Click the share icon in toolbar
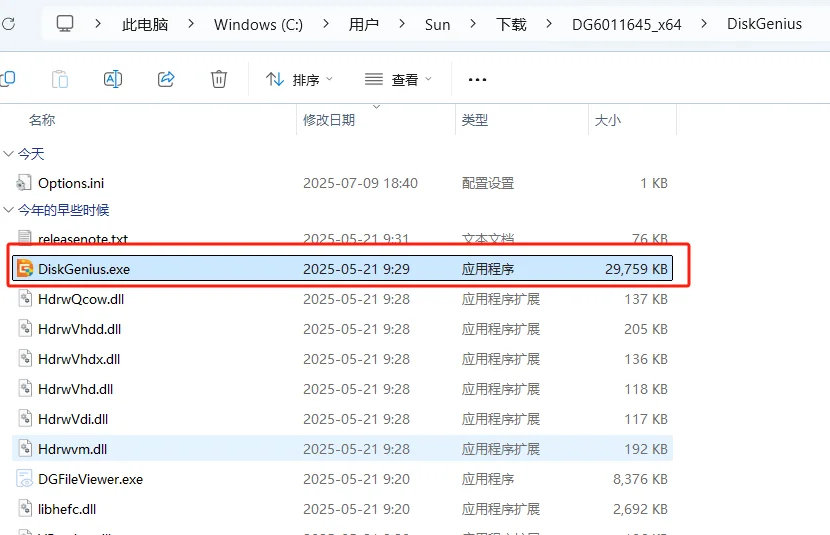The width and height of the screenshot is (830, 535). pyautogui.click(x=166, y=79)
